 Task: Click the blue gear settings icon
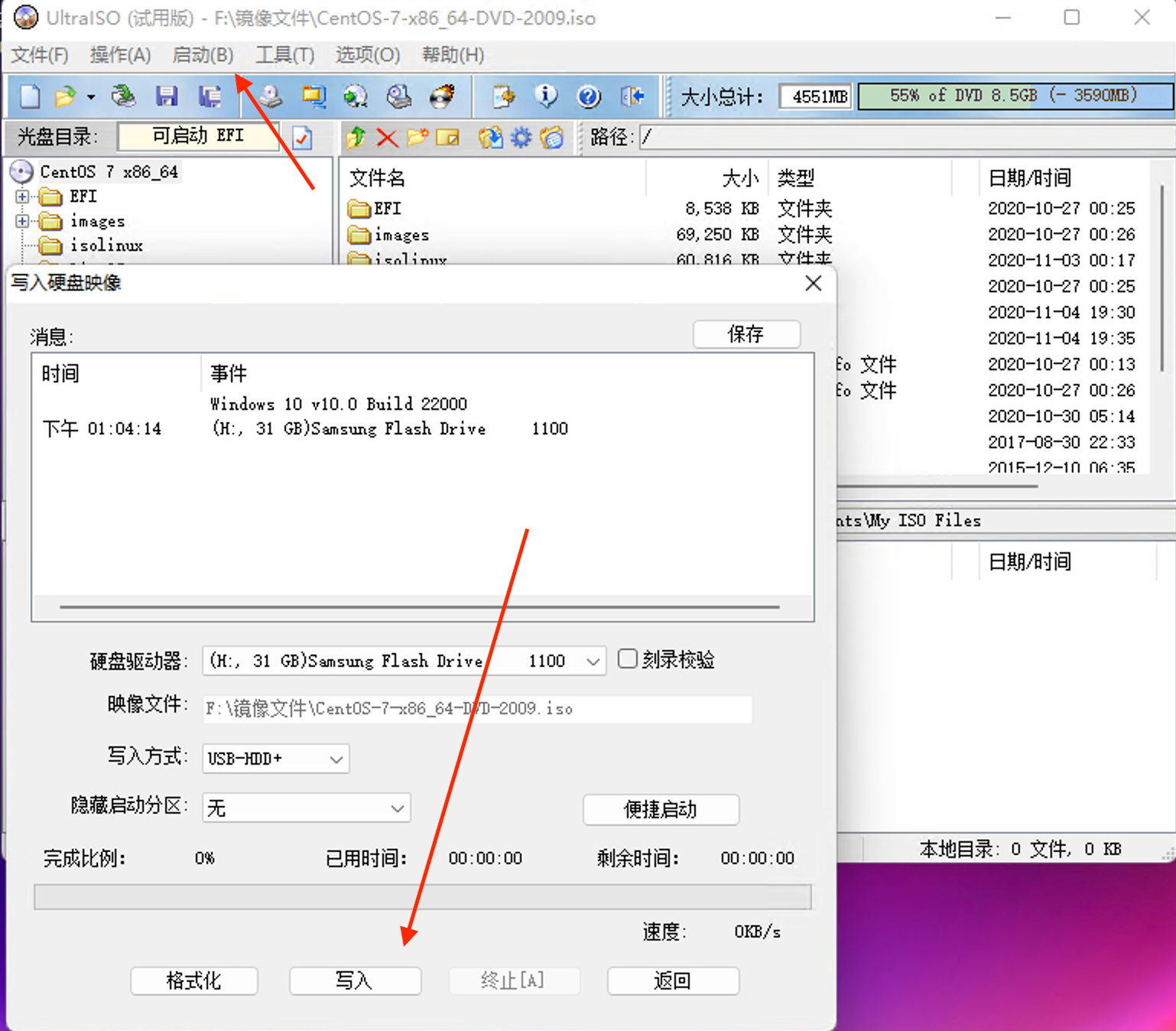521,138
